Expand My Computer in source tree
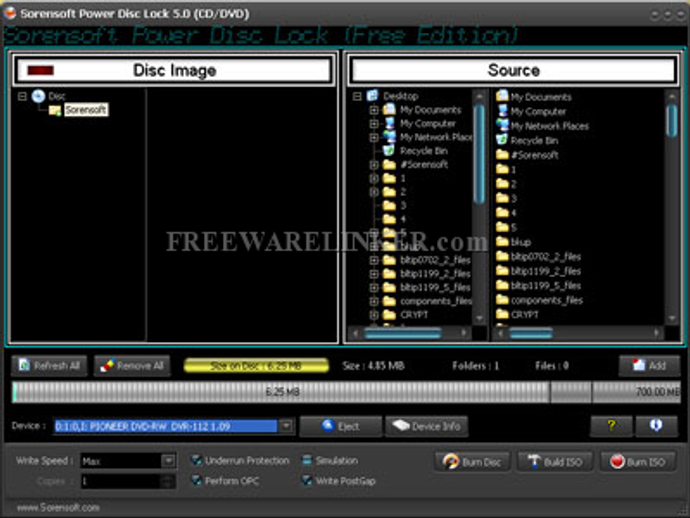The width and height of the screenshot is (690, 518). tap(374, 124)
